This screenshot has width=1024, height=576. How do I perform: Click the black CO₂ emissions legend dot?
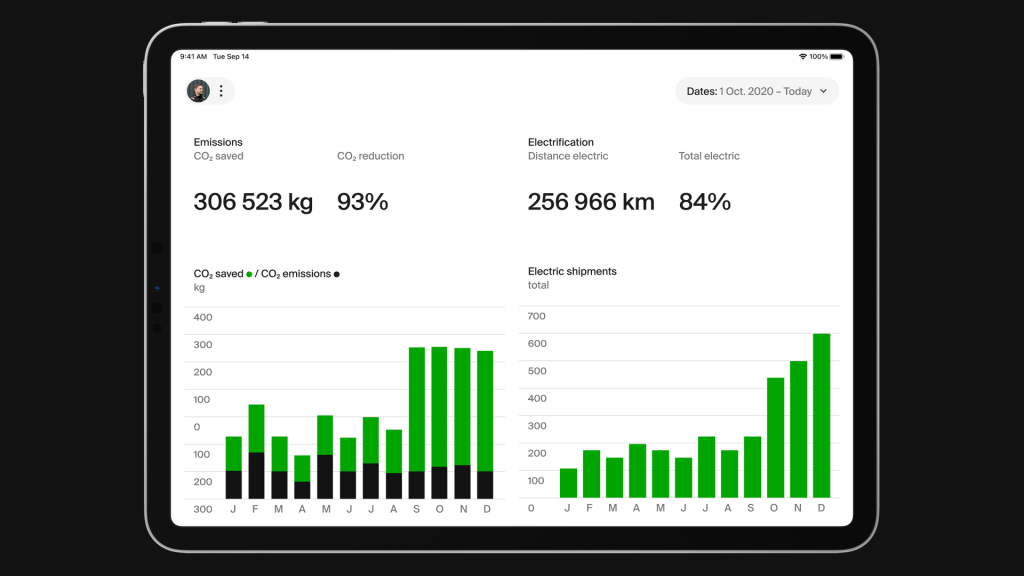click(337, 274)
